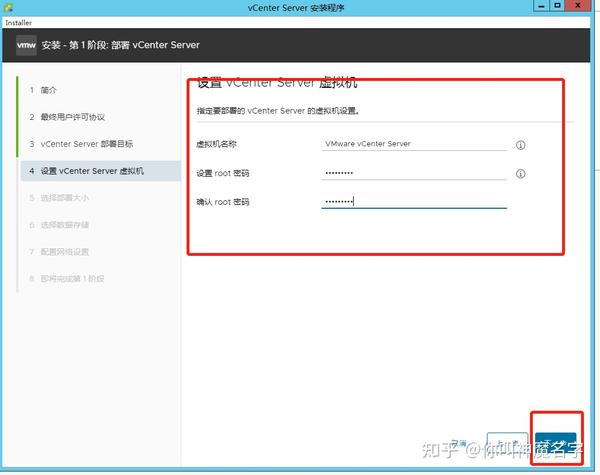The width and height of the screenshot is (600, 475).
Task: Click the installer app icon in title bar
Action: (x=8, y=7)
